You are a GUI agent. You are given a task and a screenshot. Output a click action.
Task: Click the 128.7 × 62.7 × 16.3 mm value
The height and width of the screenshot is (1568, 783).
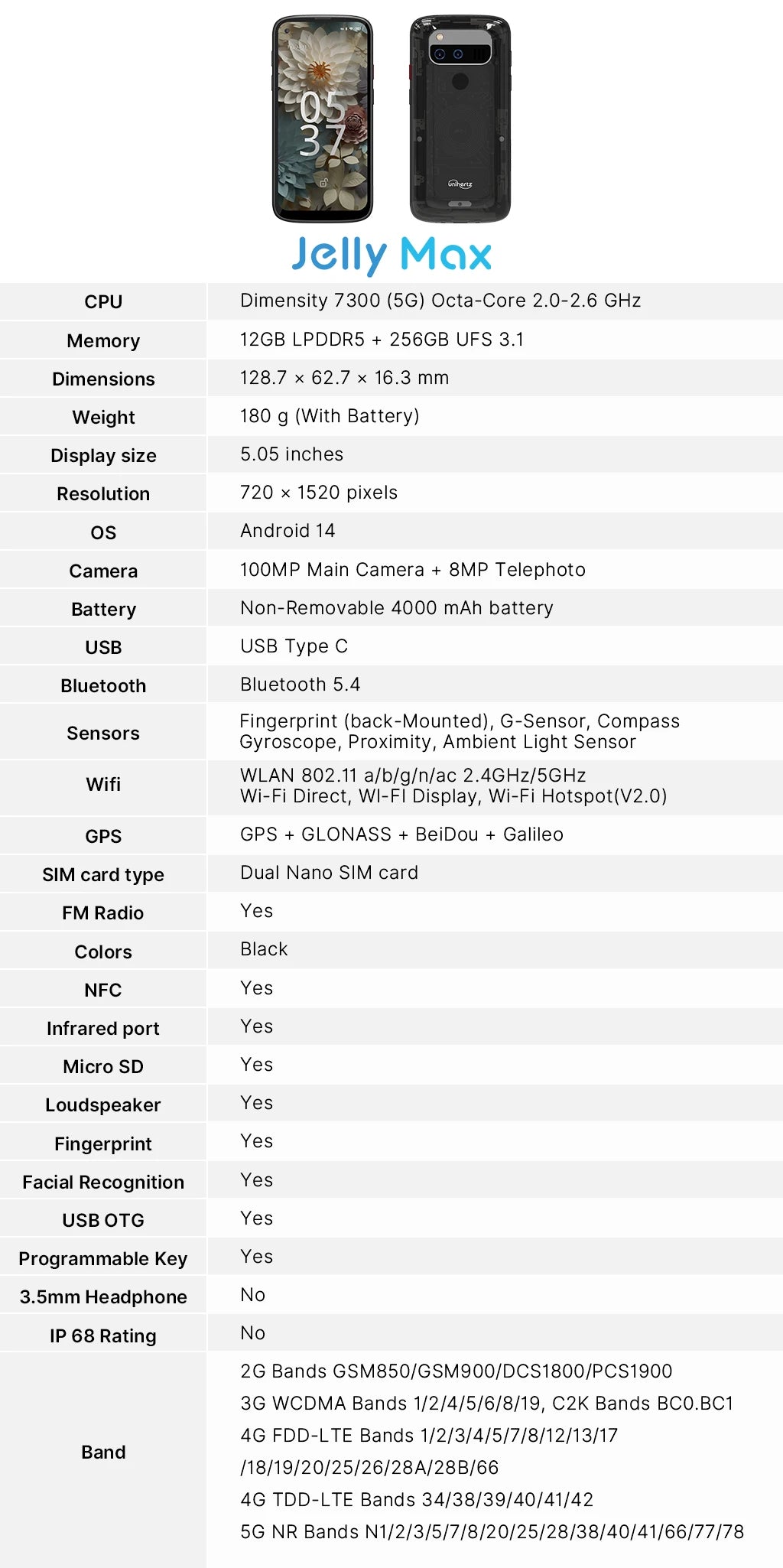tap(344, 378)
